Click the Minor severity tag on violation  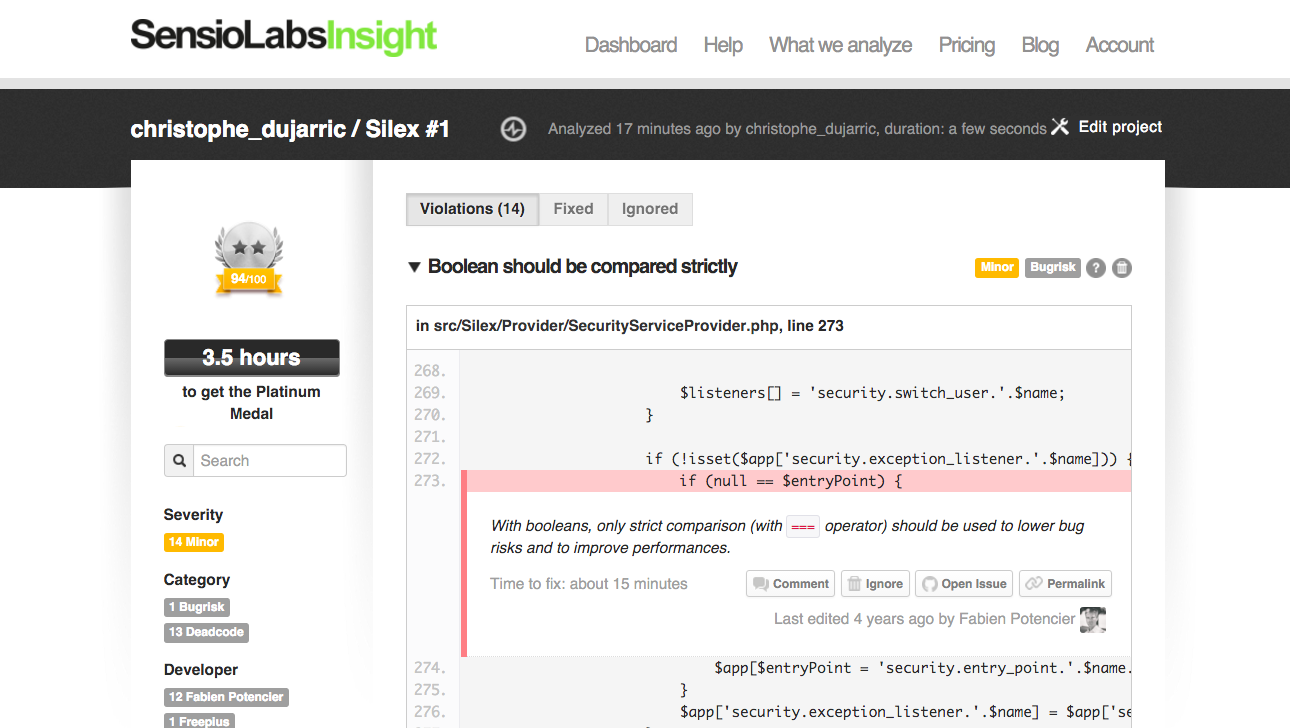(x=997, y=267)
